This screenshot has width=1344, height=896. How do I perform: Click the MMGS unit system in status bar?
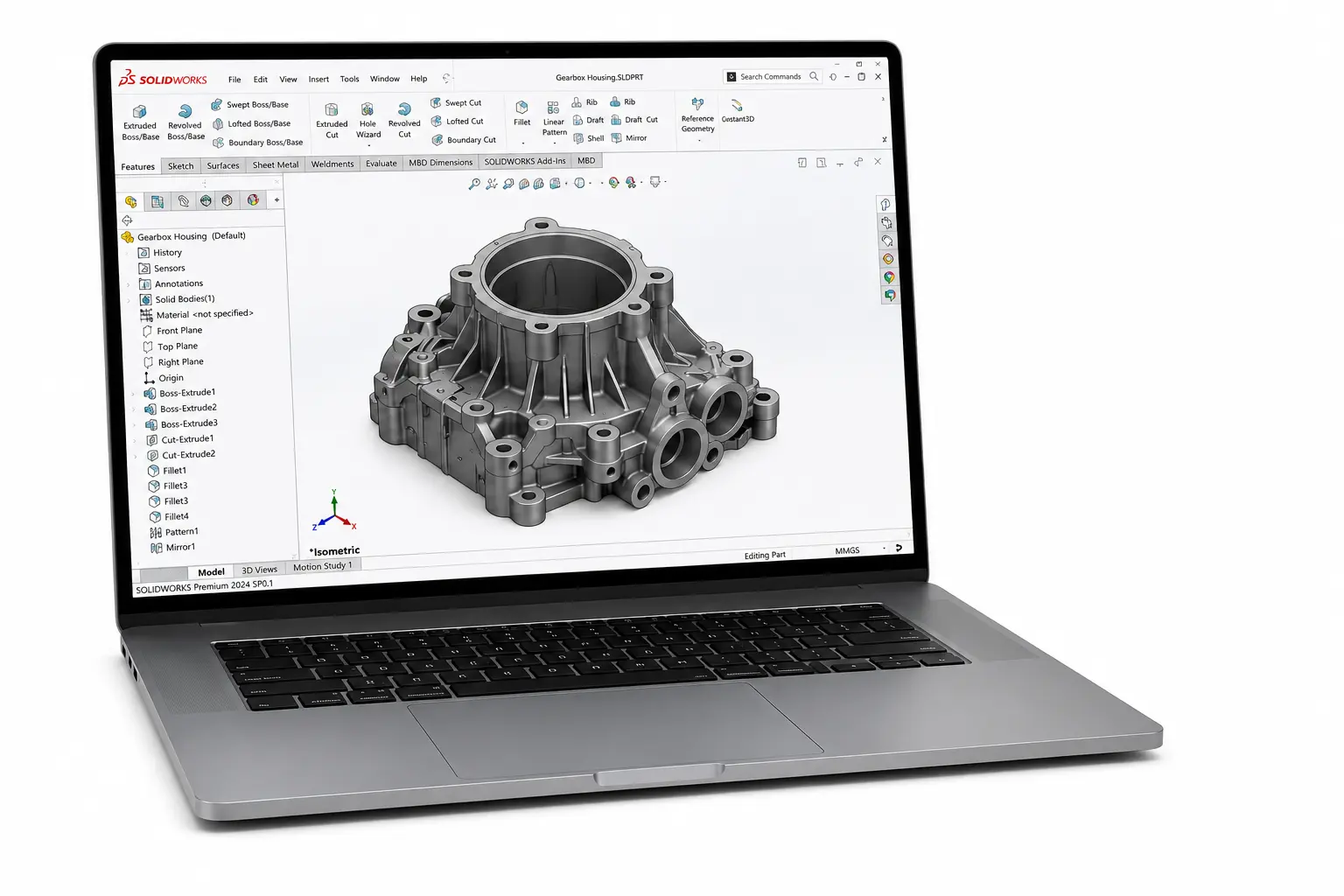[x=847, y=550]
